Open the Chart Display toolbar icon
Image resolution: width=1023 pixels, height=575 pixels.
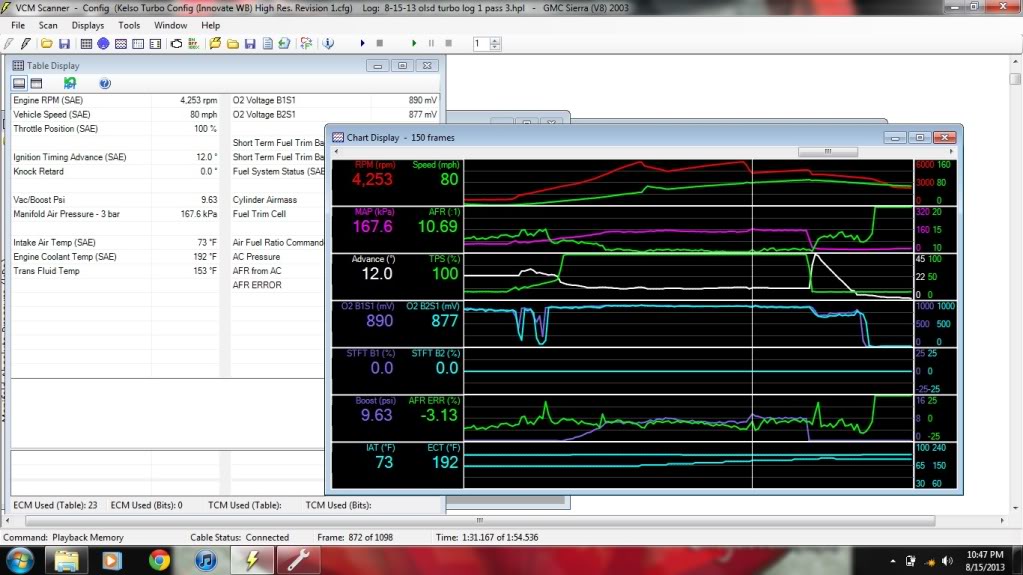click(x=121, y=44)
